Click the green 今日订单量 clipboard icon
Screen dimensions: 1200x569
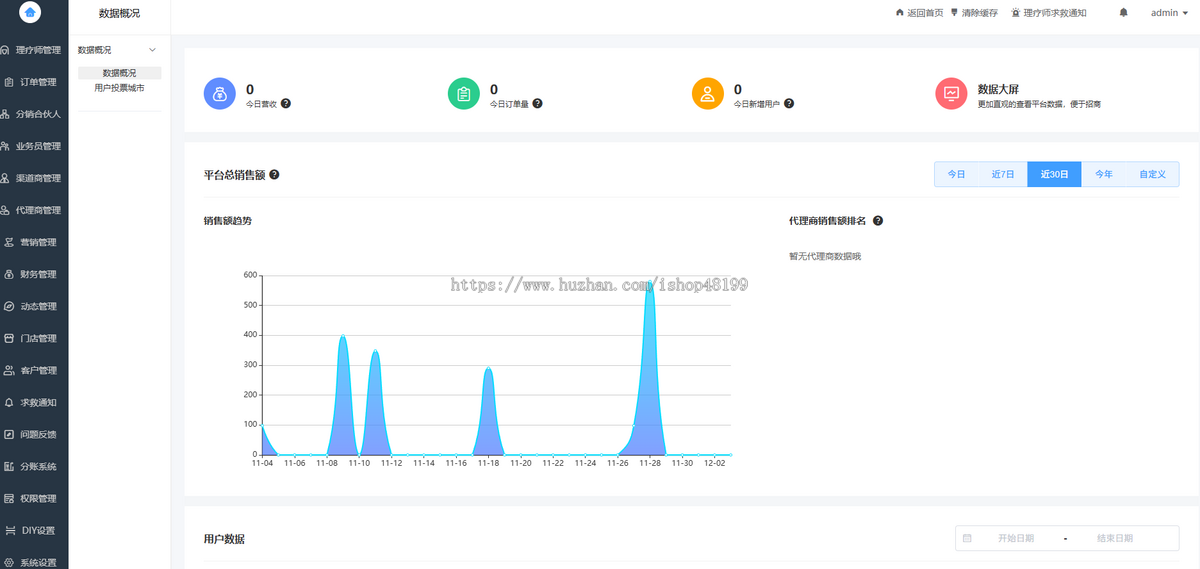click(463, 94)
